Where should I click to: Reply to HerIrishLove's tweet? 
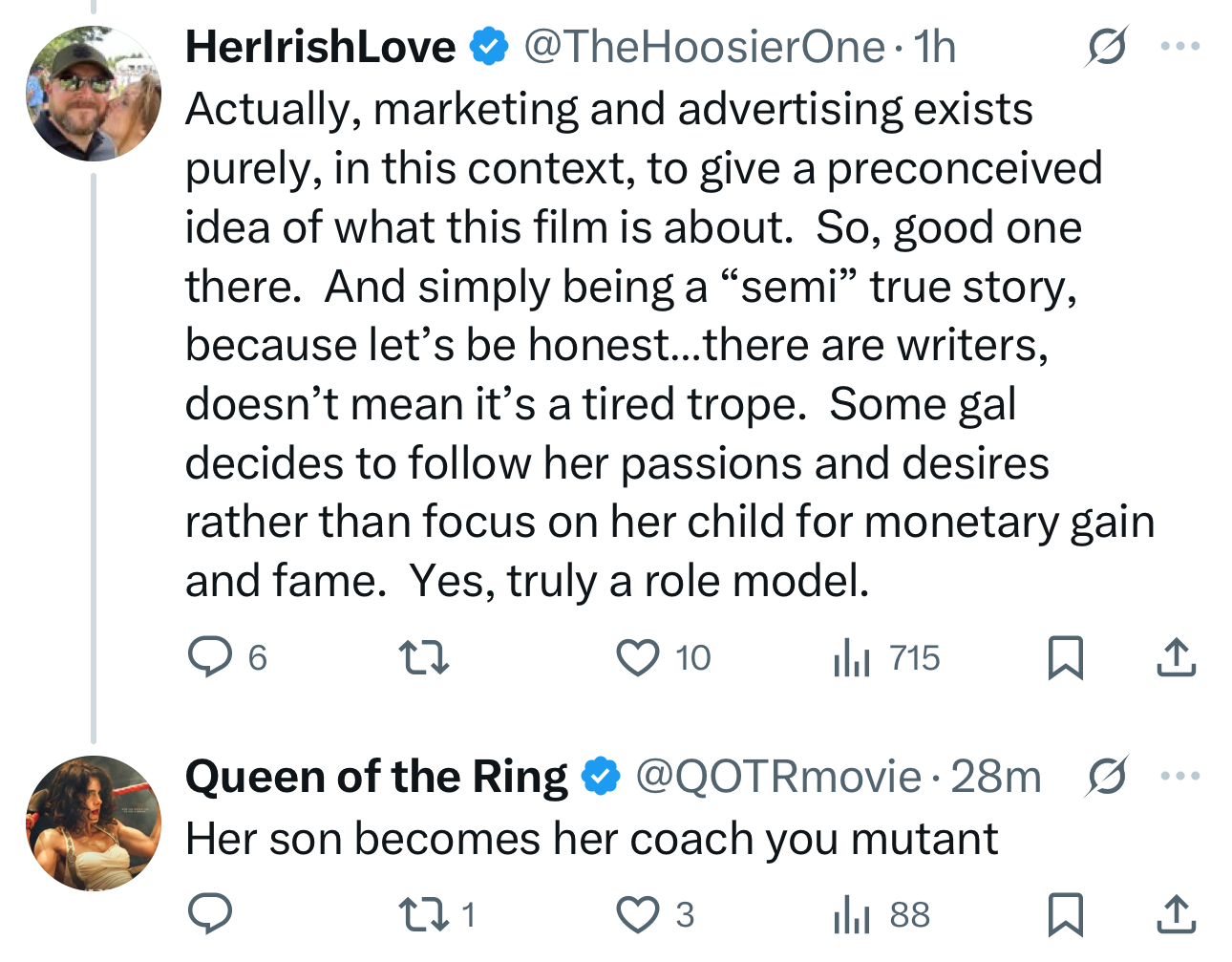coord(209,657)
